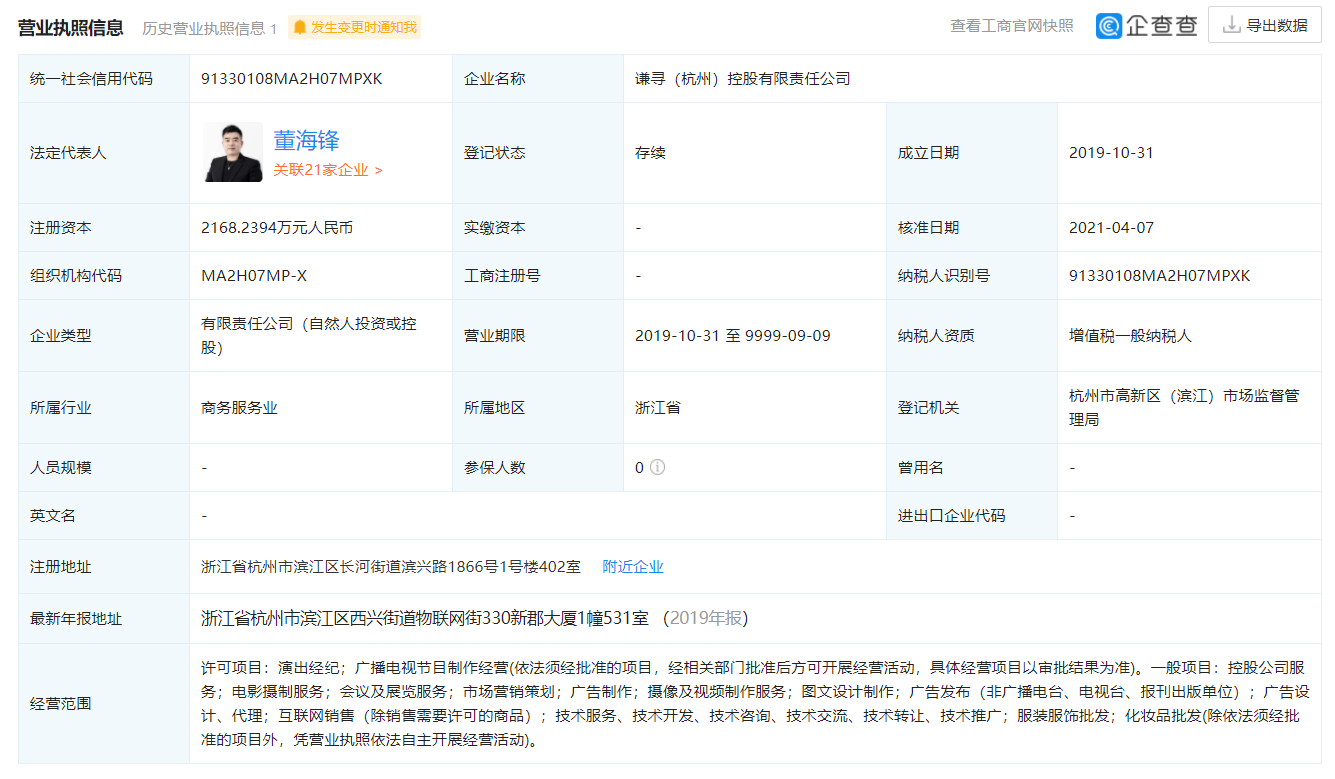Click the 纳税人识别号 label cell

pyautogui.click(x=972, y=275)
